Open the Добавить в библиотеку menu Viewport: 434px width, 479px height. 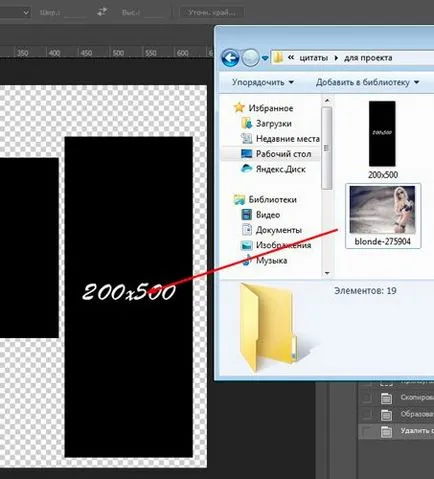click(367, 82)
